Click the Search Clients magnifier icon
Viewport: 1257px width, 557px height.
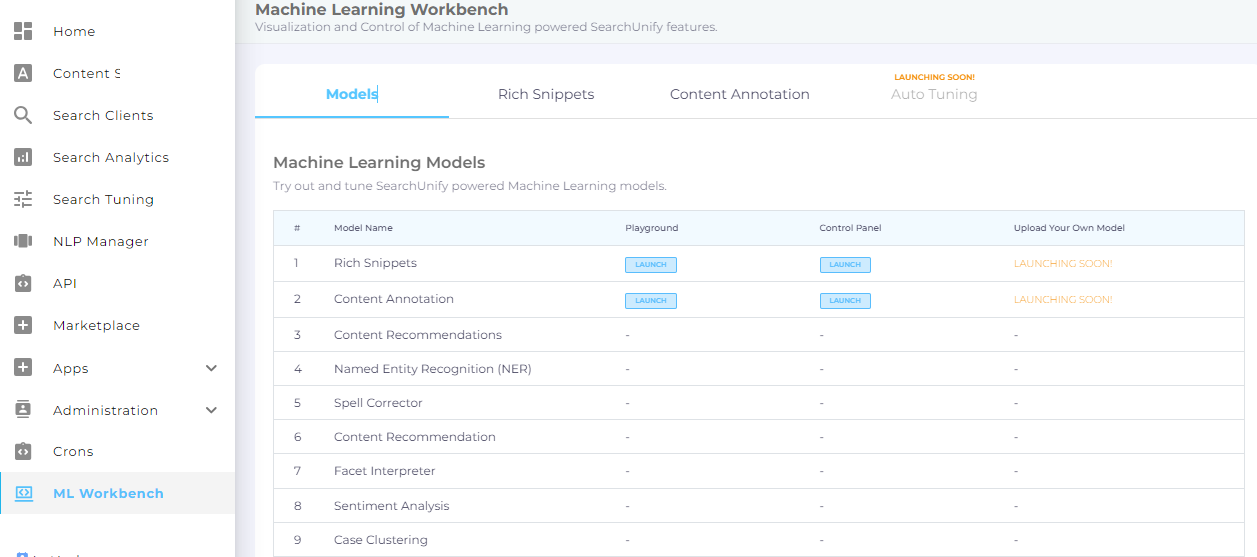pyautogui.click(x=23, y=115)
